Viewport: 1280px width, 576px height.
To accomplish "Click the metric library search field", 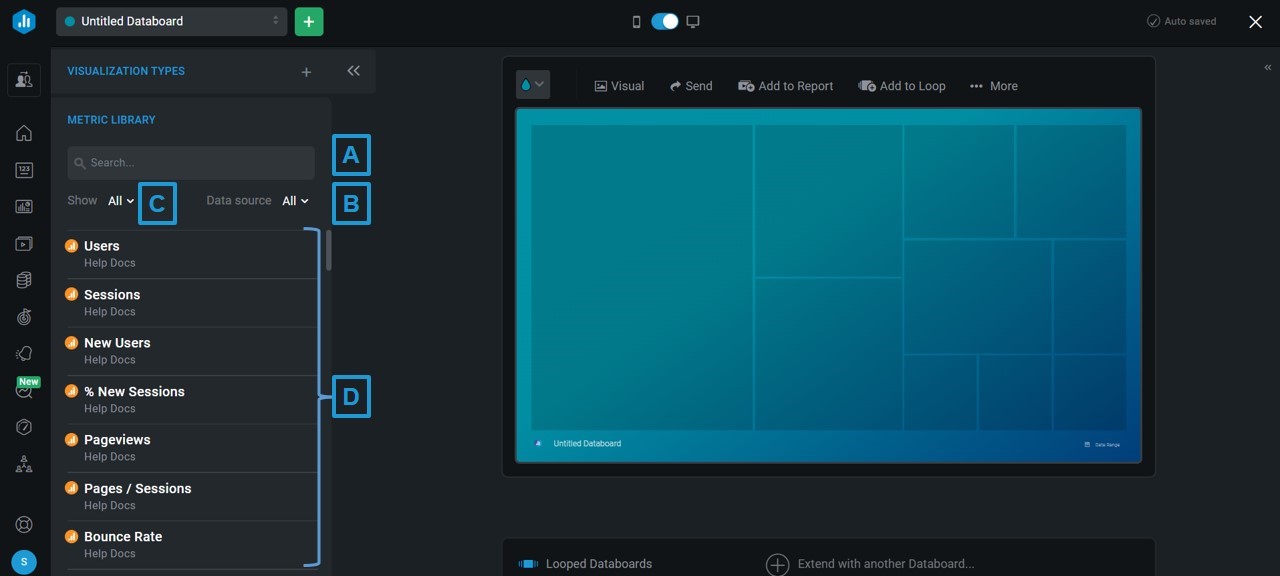I will [x=190, y=162].
